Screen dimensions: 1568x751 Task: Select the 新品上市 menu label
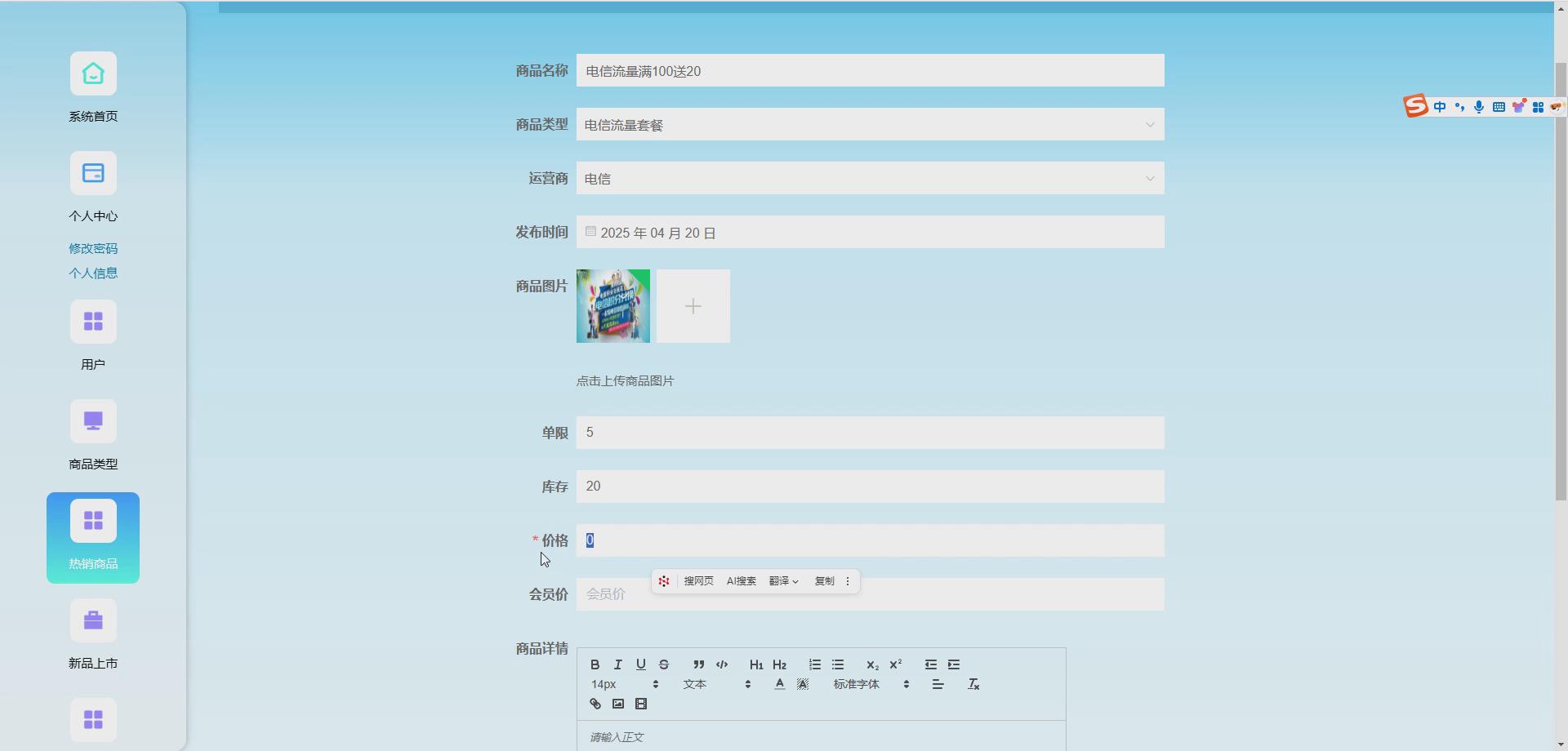point(93,664)
